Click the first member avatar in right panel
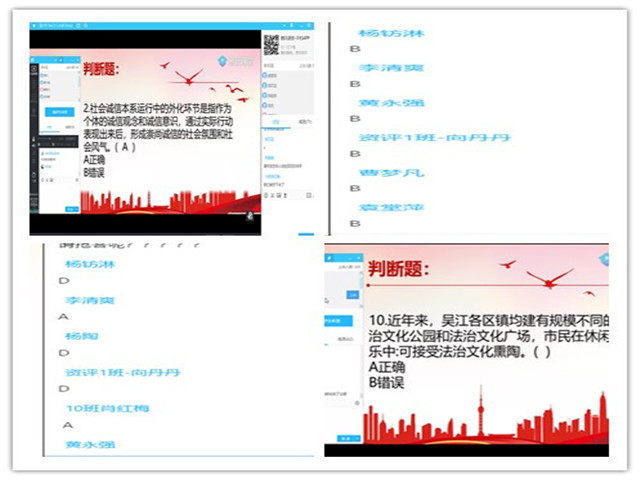Screen dimensions: 640x480 [264, 75]
